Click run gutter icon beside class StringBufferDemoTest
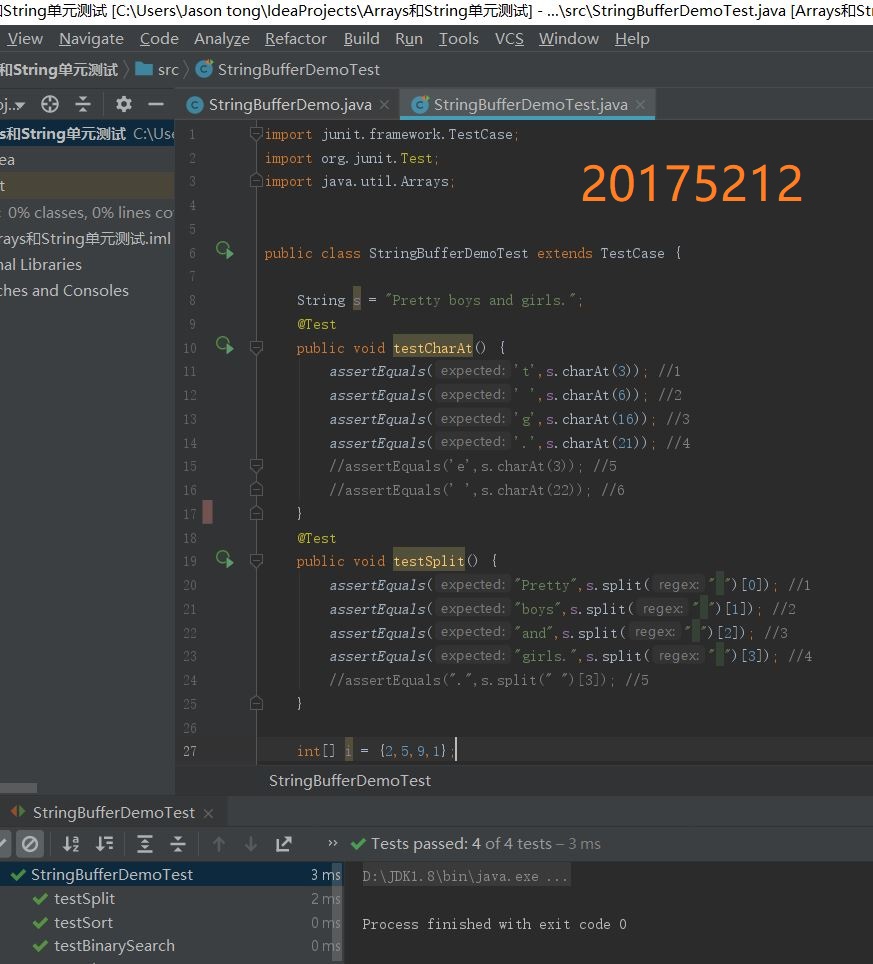This screenshot has height=964, width=873. point(224,250)
